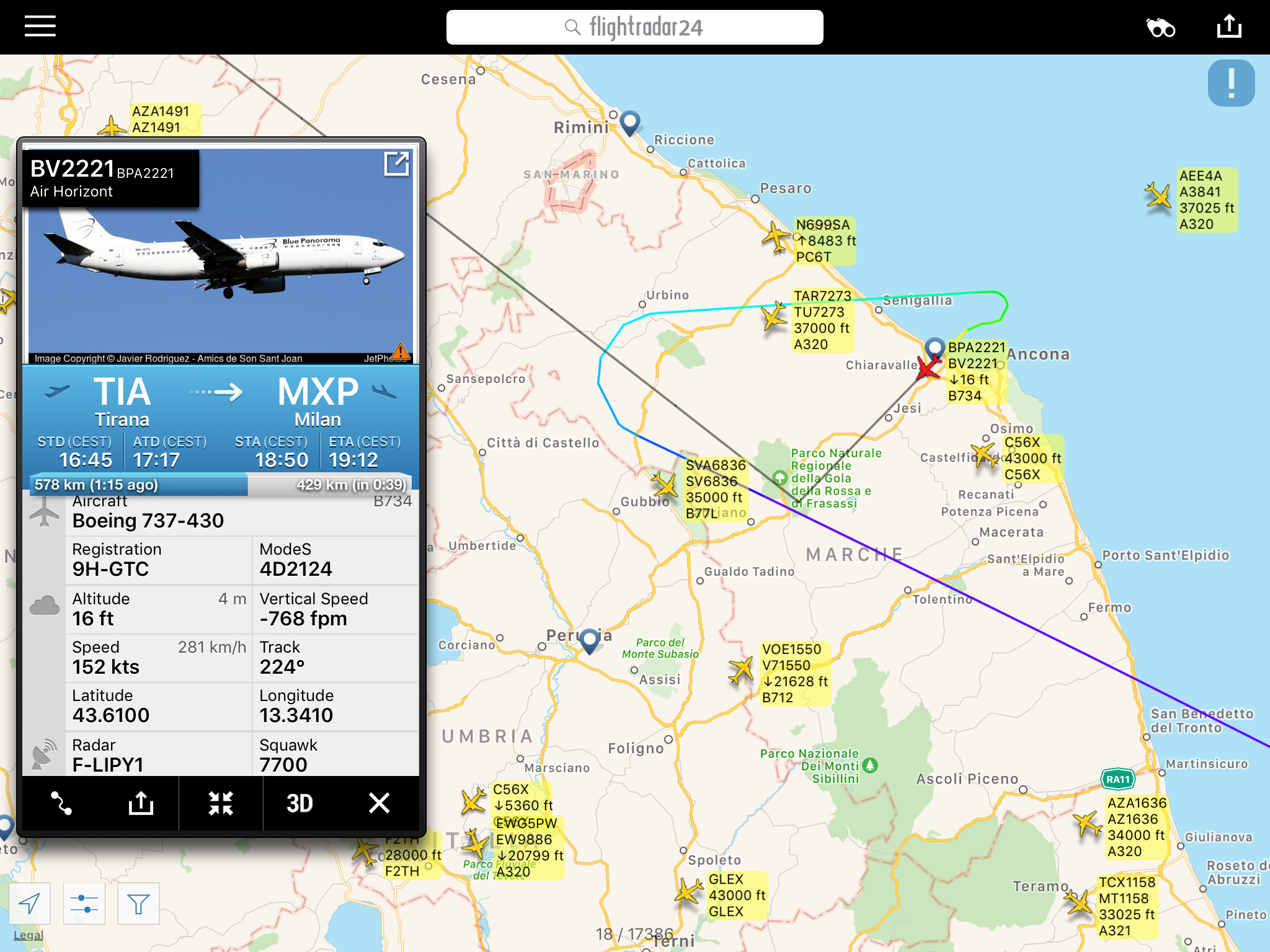Image resolution: width=1270 pixels, height=952 pixels.
Task: Open the map settings sliders icon
Action: 84,904
